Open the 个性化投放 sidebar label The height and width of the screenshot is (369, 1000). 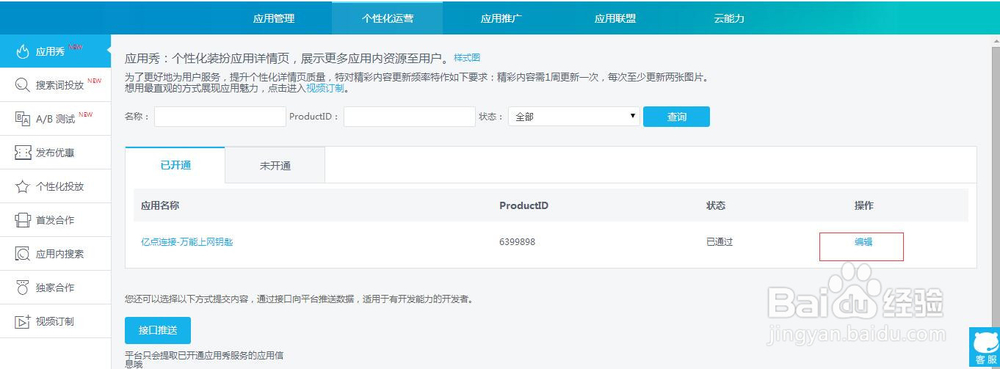click(59, 187)
